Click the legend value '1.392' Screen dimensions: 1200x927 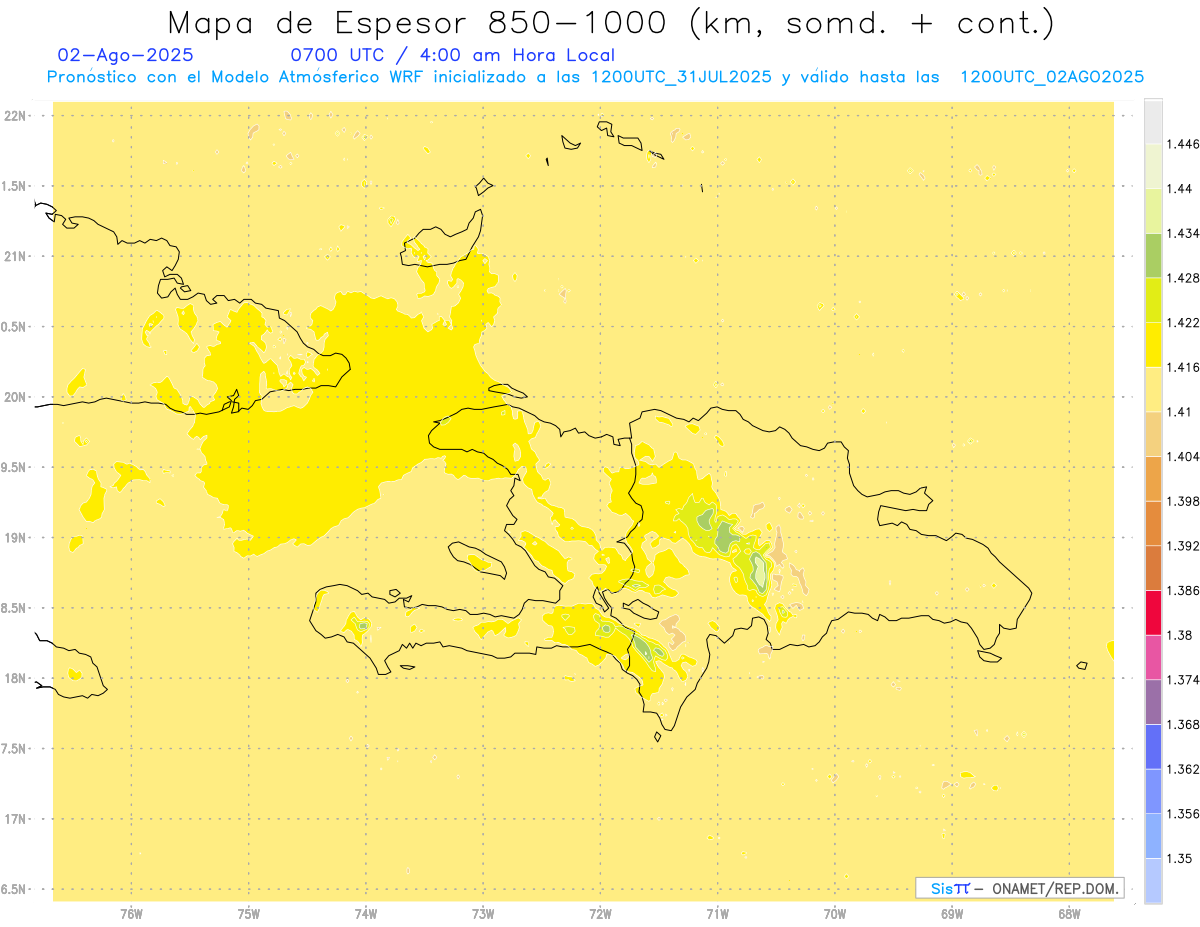point(1184,546)
